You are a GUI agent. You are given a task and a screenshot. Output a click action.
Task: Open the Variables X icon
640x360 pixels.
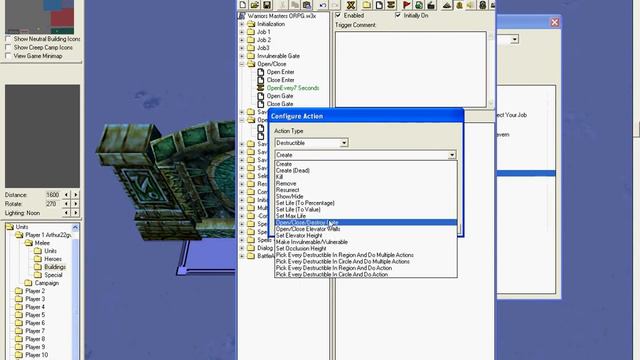click(351, 5)
